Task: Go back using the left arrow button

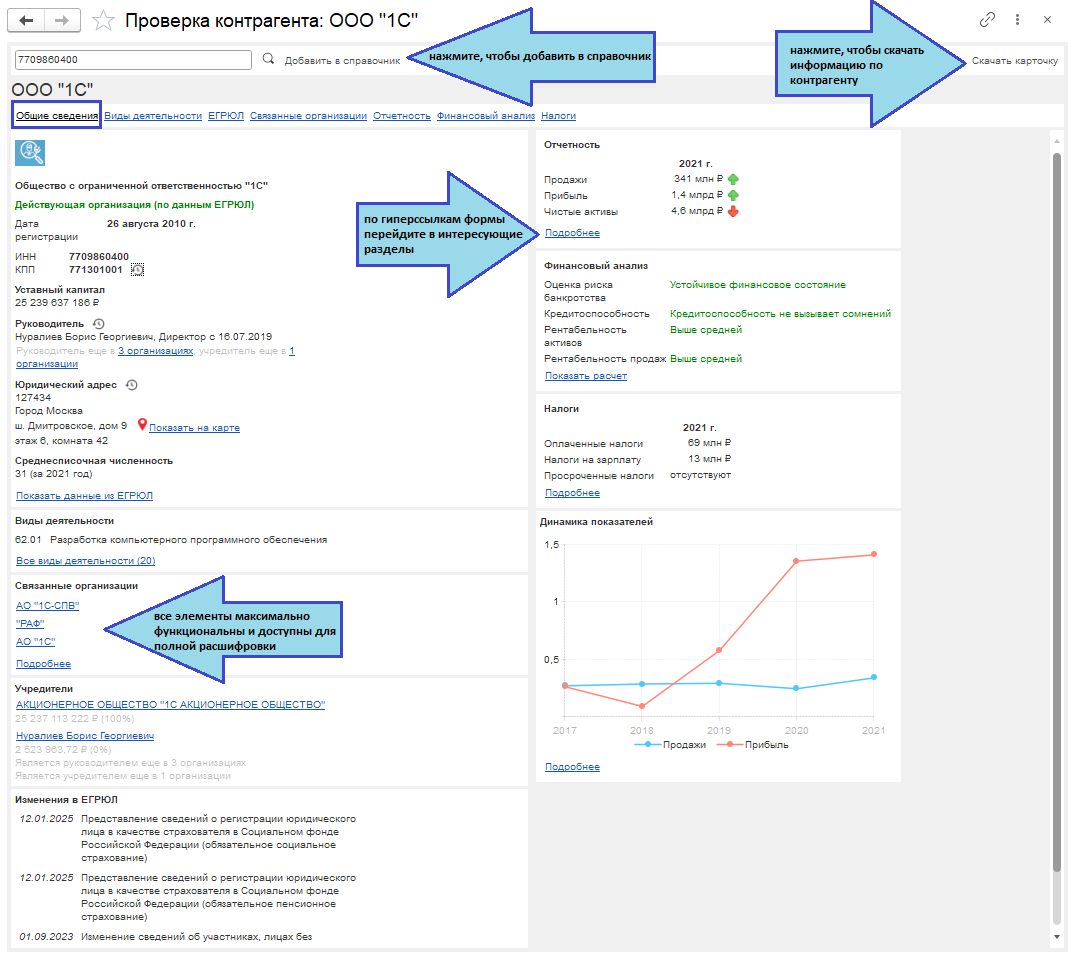Action: coord(26,20)
